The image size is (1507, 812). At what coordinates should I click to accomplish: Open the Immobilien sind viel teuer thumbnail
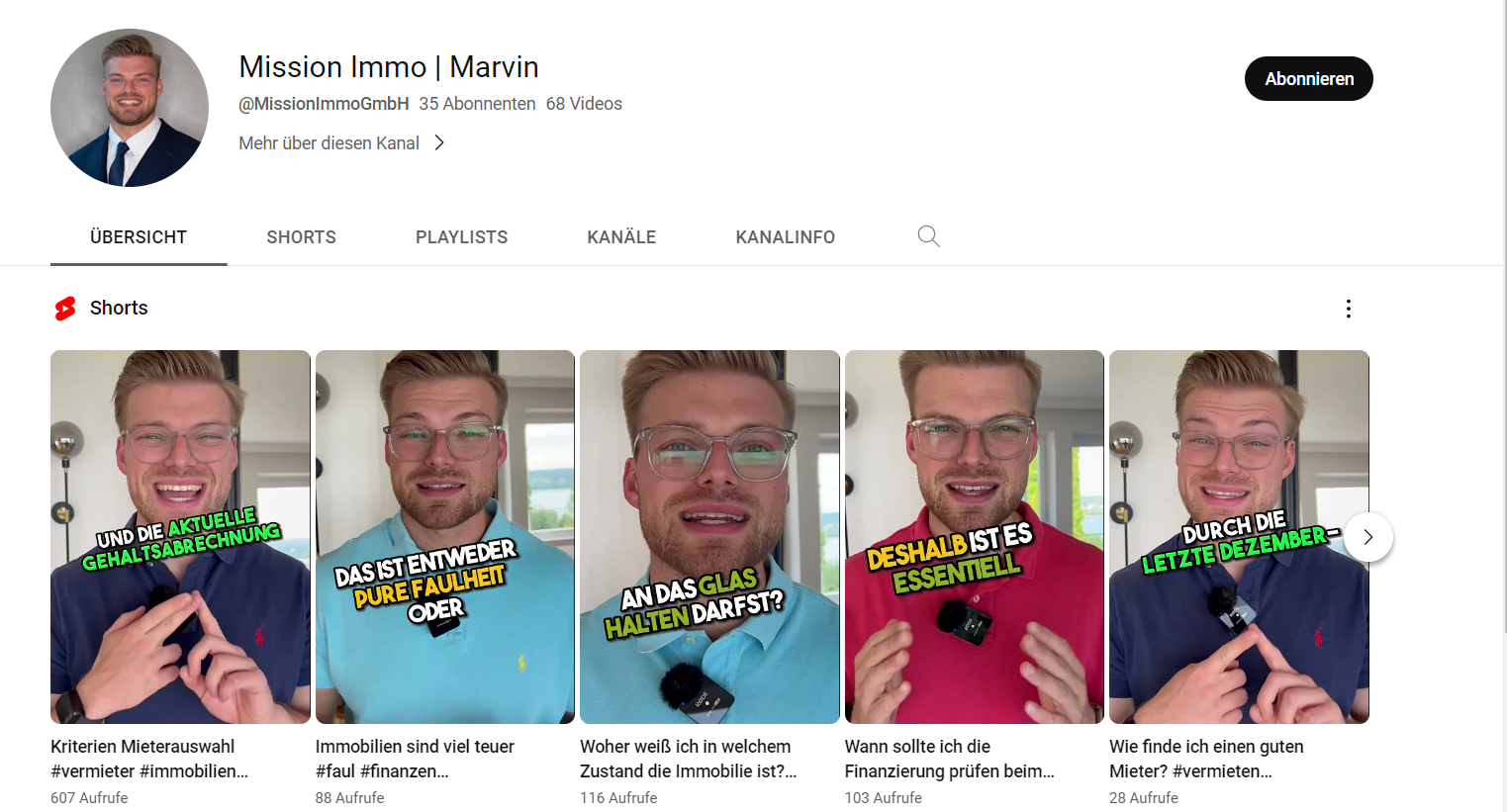point(445,537)
